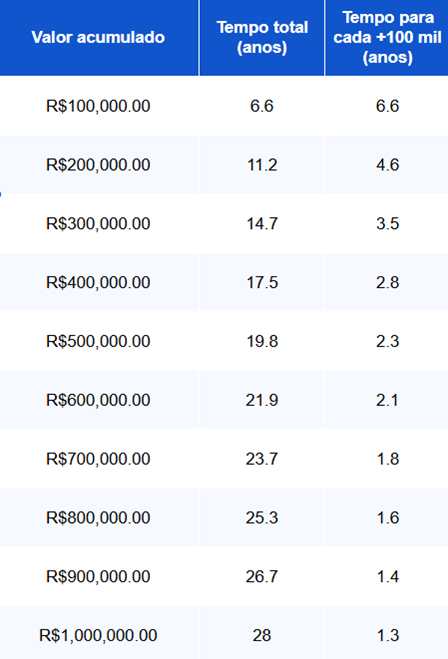Select the Tempo total (anos) header
This screenshot has height=659, width=448.
262,37
